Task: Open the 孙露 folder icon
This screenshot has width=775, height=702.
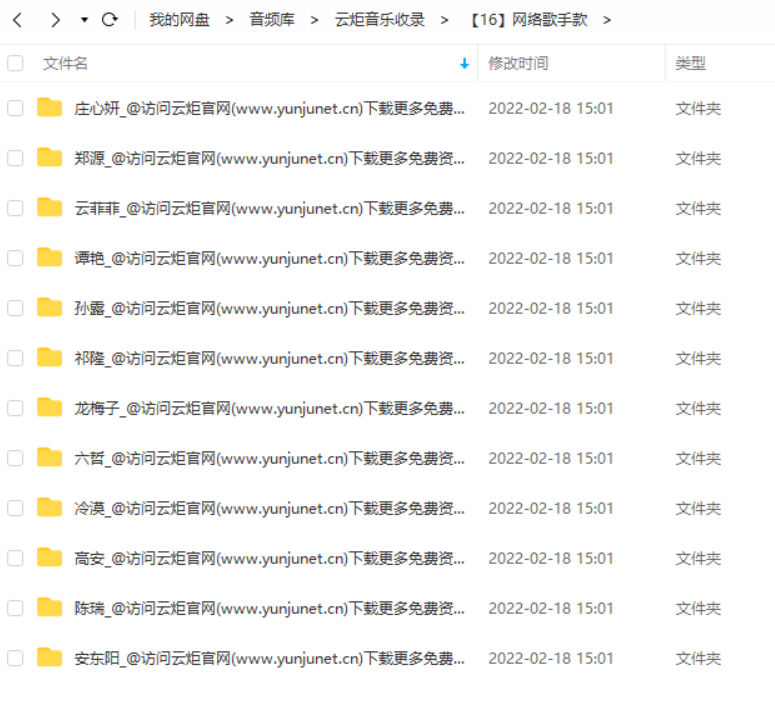Action: (49, 307)
